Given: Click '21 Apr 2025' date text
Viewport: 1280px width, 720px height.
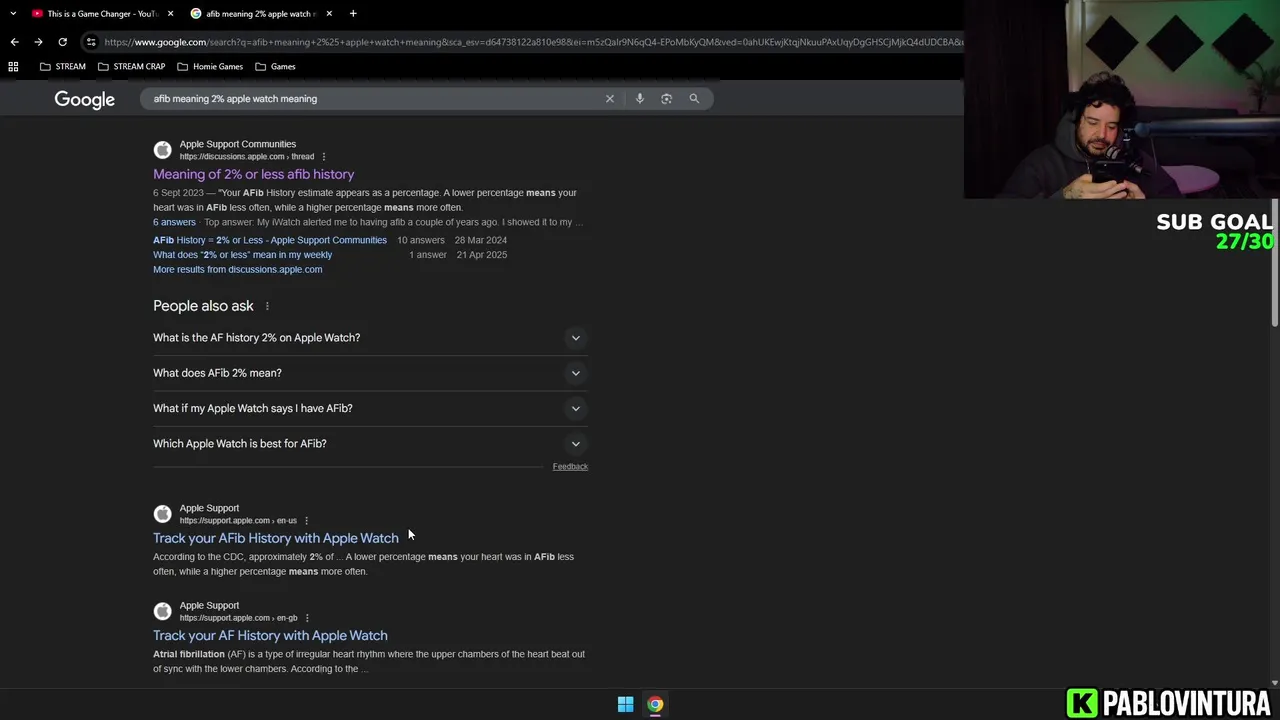Looking at the screenshot, I should (x=481, y=255).
